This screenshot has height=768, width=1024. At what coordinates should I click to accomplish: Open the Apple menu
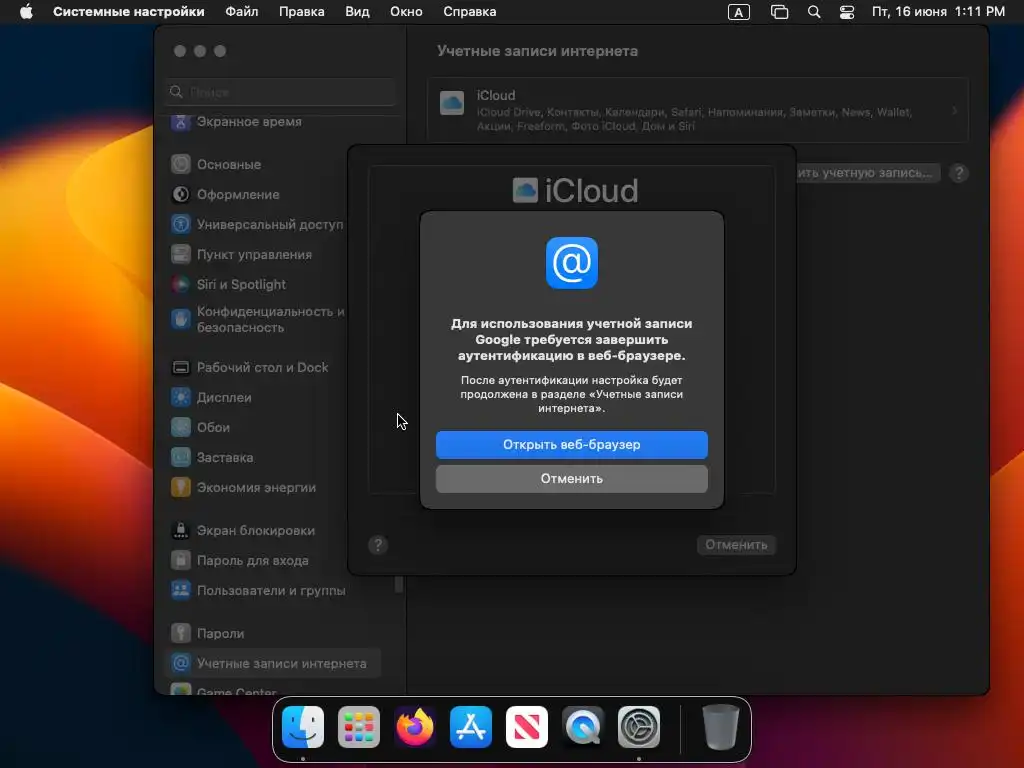pyautogui.click(x=26, y=12)
